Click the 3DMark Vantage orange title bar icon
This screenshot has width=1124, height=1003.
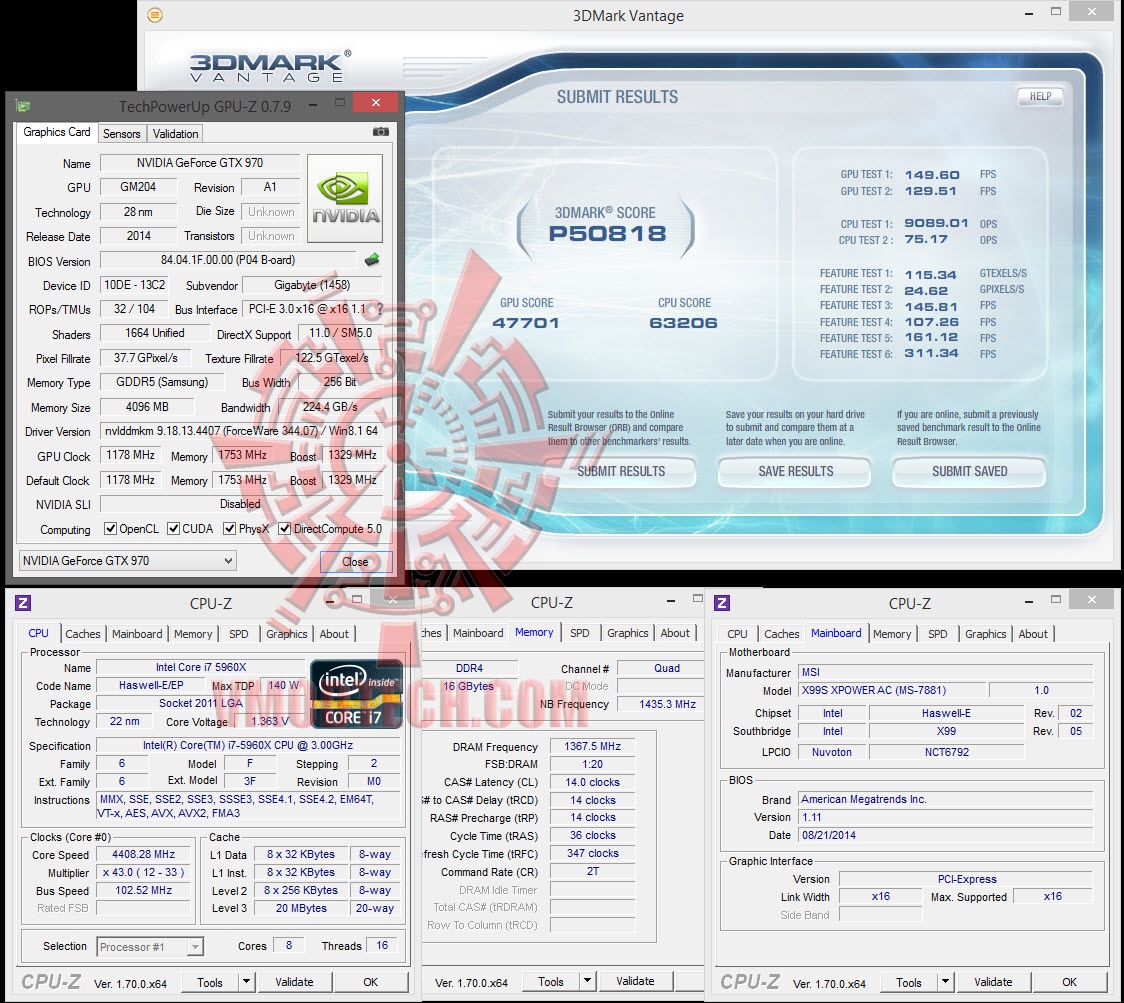click(155, 15)
